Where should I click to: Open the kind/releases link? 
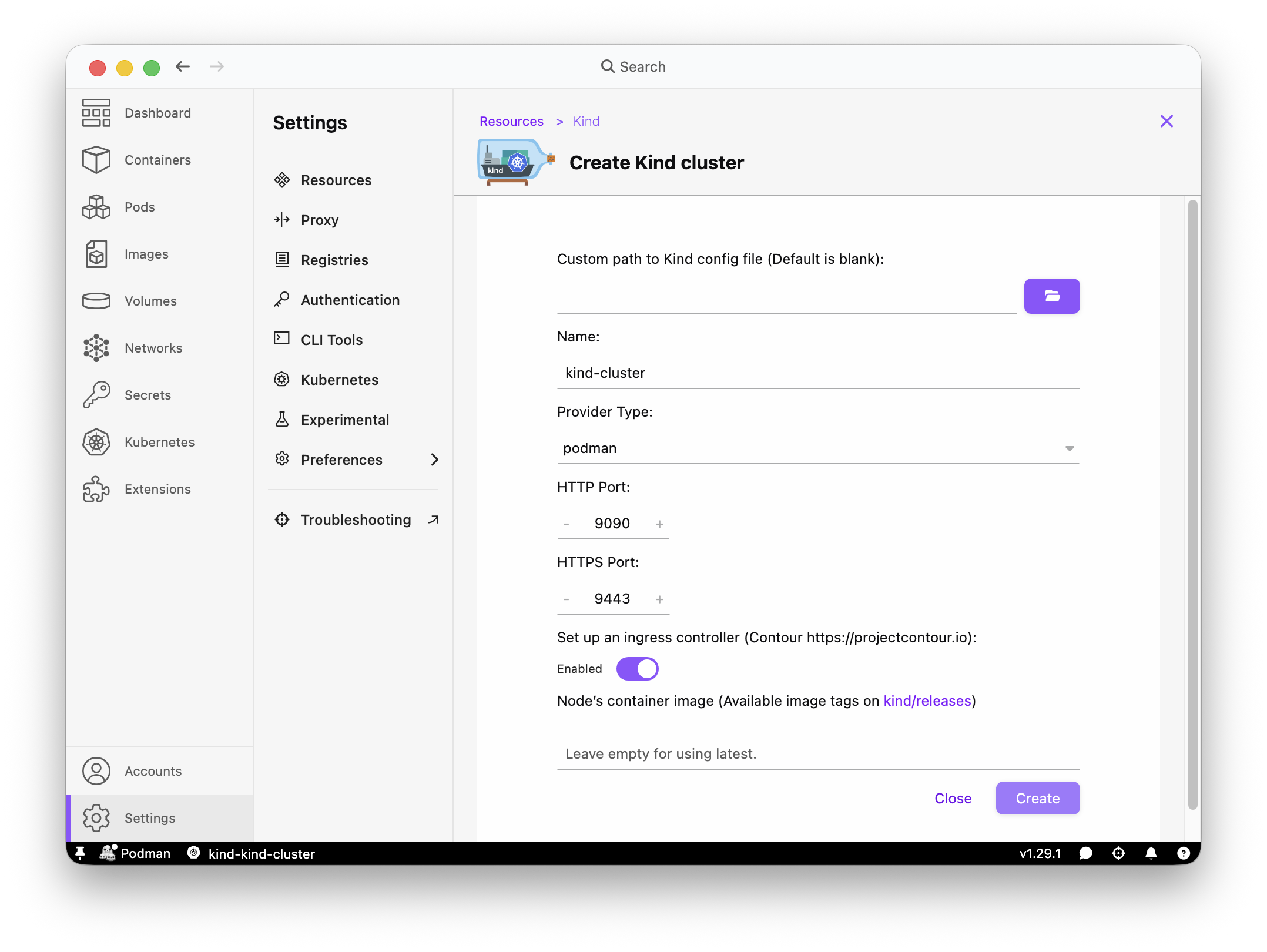coord(927,700)
